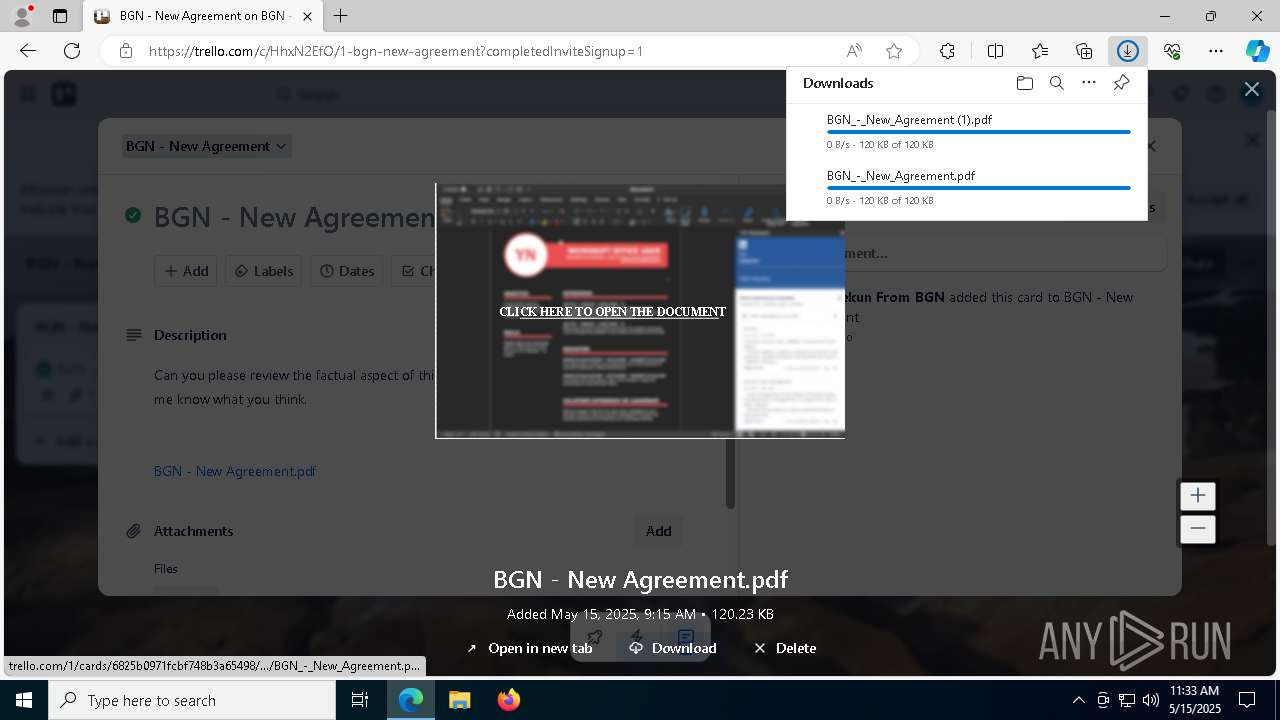Launch Firefox from taskbar
This screenshot has height=720, width=1280.
pos(508,700)
